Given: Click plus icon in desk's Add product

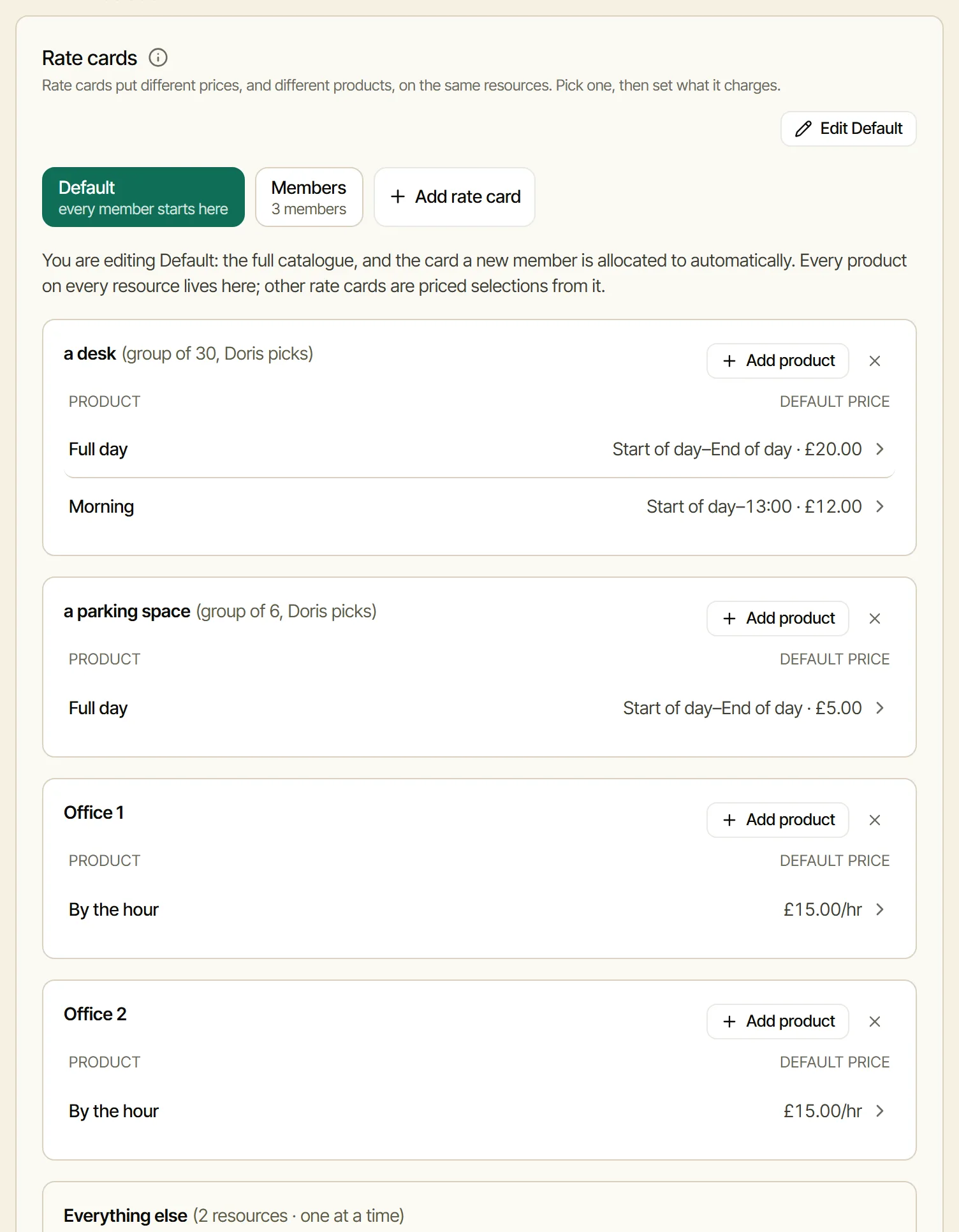Looking at the screenshot, I should tap(729, 361).
